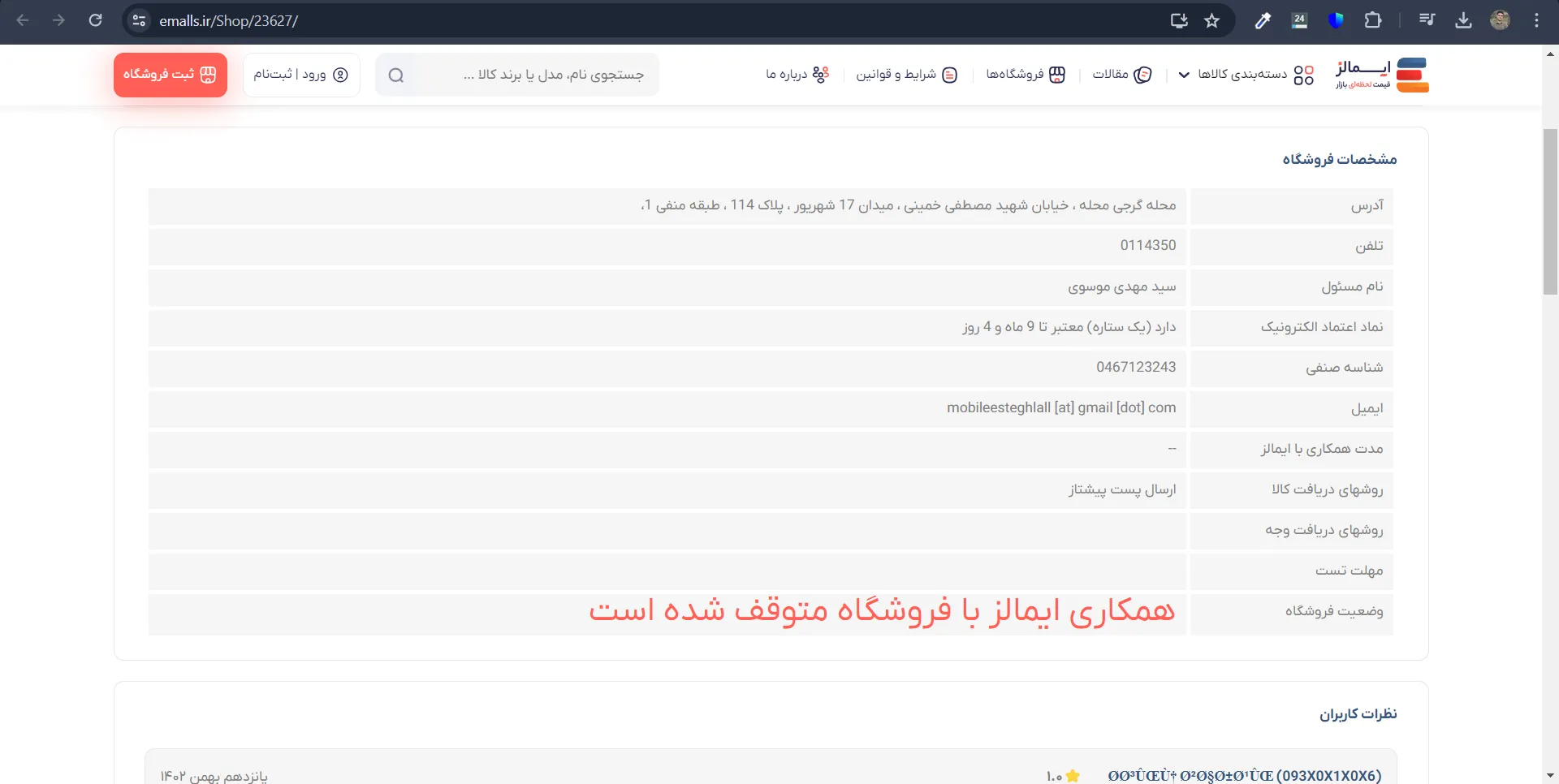Expand the دسته‌بندی کالاها dropdown chevron
This screenshot has width=1559, height=784.
(x=1183, y=75)
